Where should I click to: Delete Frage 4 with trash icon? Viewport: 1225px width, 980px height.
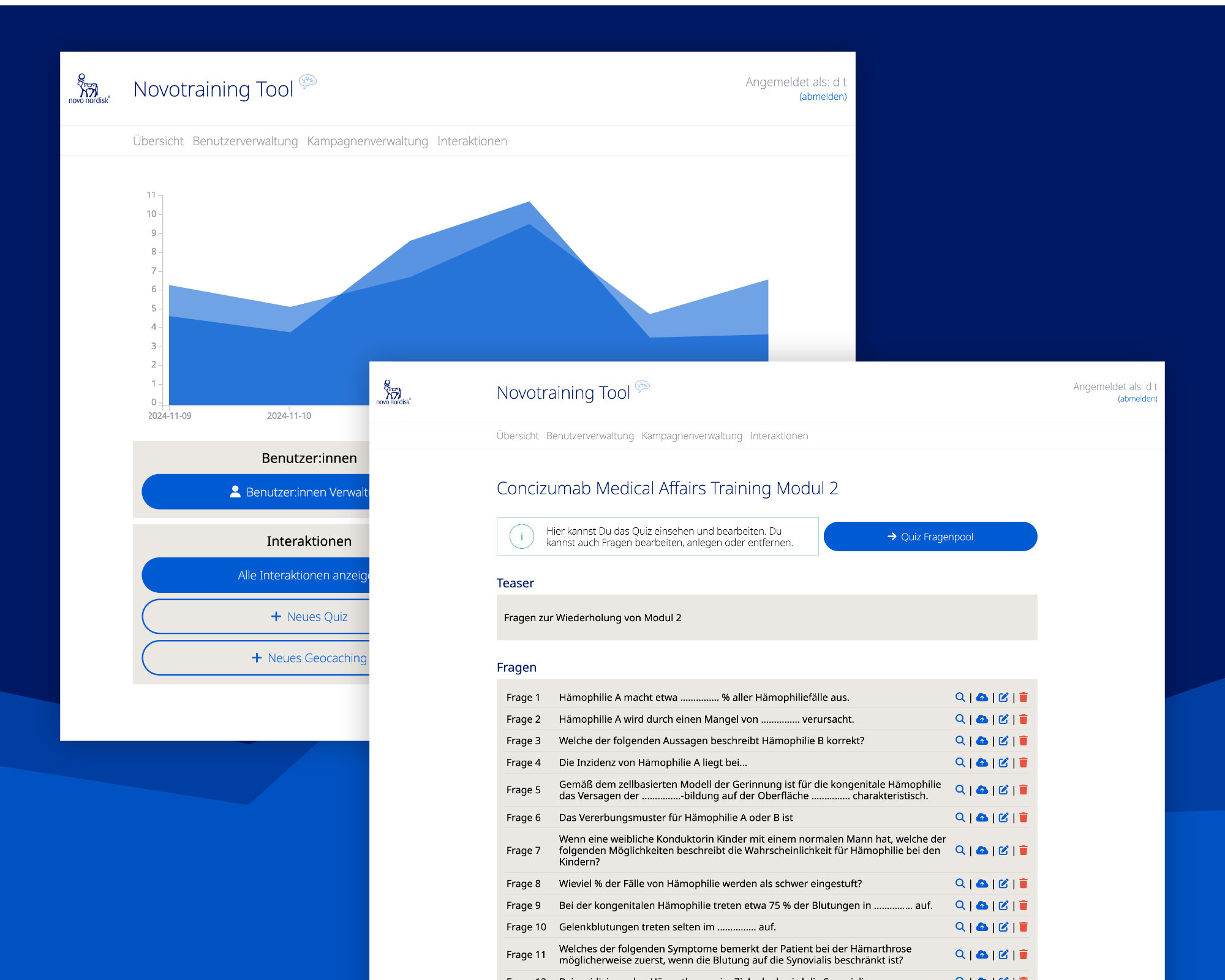point(1023,763)
